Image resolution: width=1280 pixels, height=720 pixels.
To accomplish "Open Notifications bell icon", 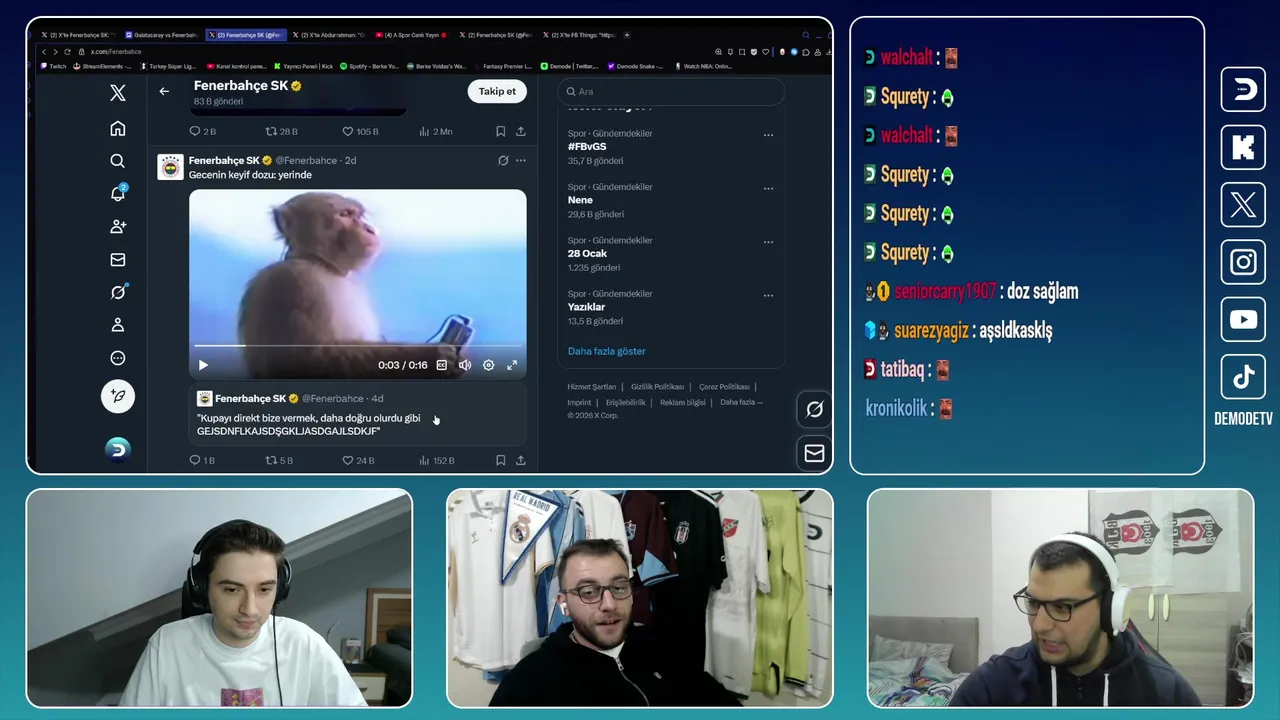I will click(x=118, y=194).
